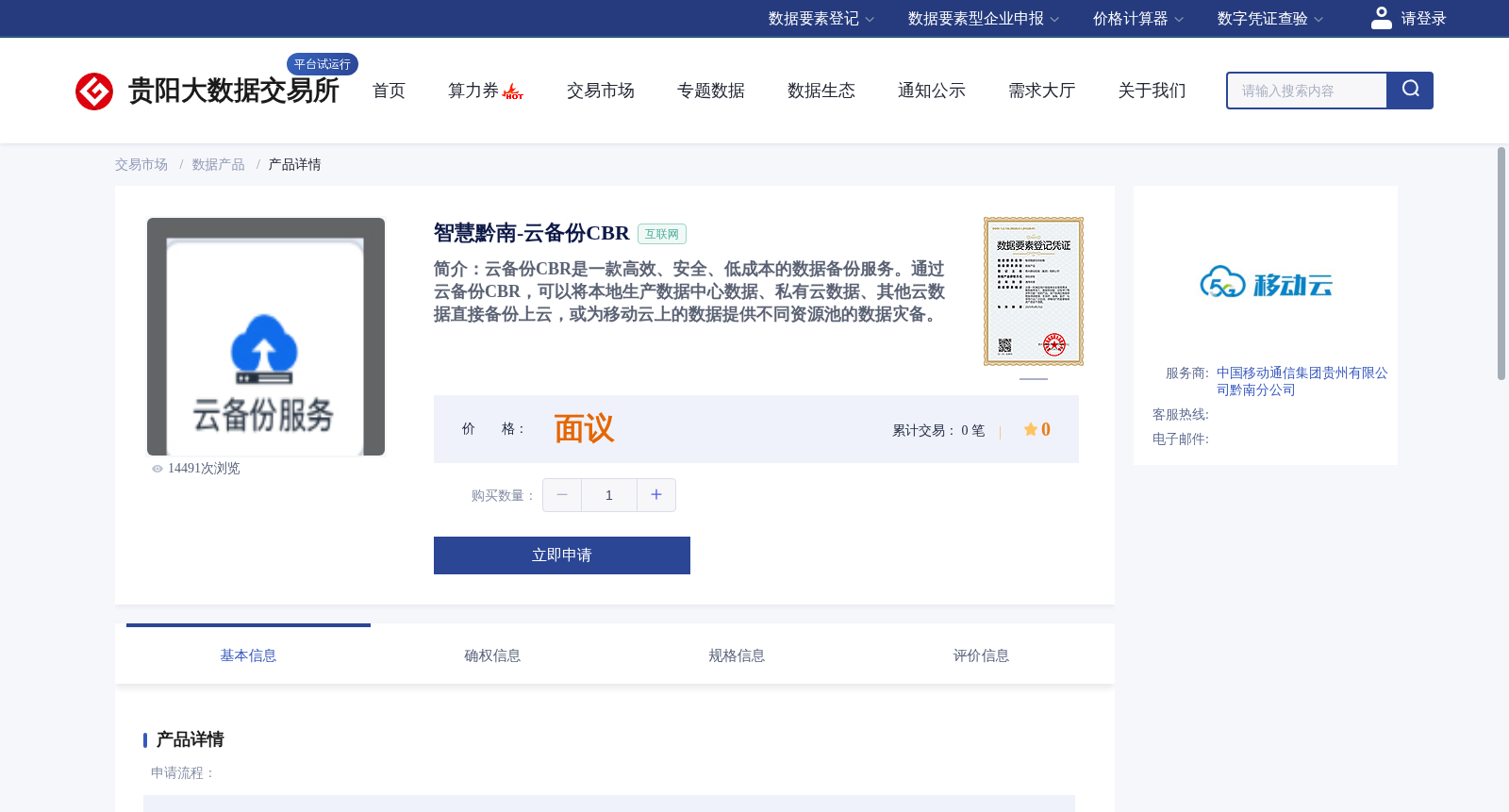Click the page vertical scrollbar
The height and width of the screenshot is (812, 1509).
point(1501,264)
